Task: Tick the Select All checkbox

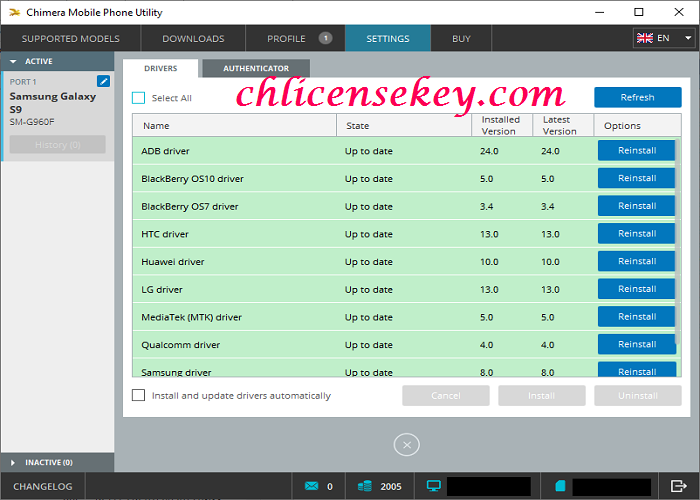Action: (138, 98)
